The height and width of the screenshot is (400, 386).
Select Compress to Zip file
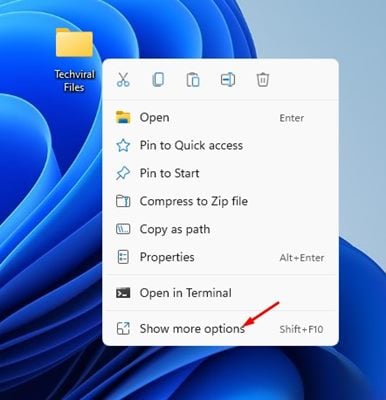220,201
